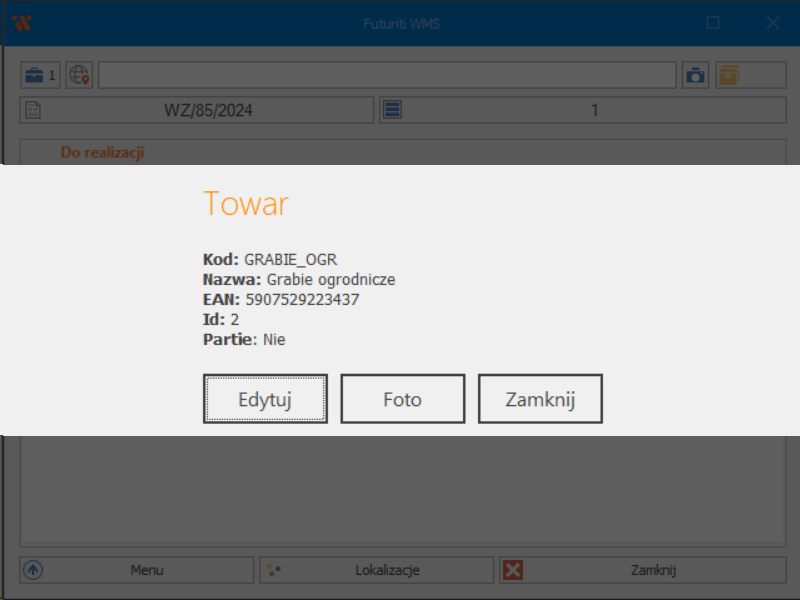
Task: Click the Futuriti logo in the title bar
Action: pos(21,23)
